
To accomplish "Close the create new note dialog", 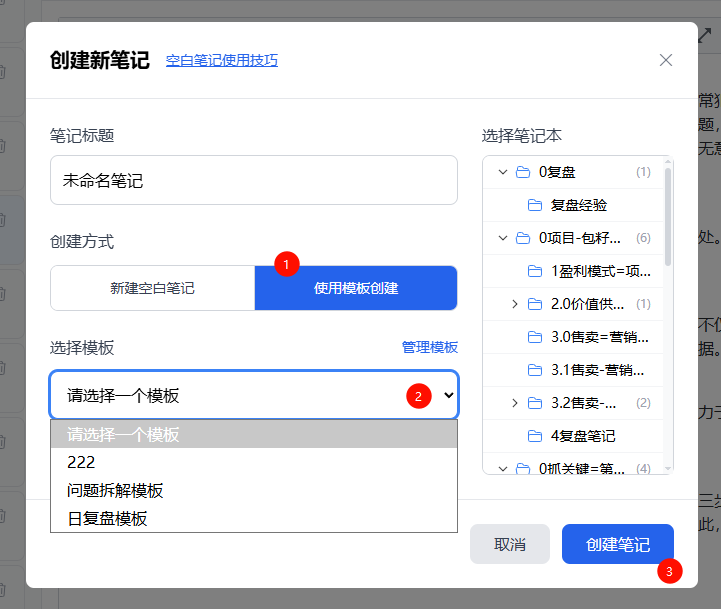I will 666,60.
